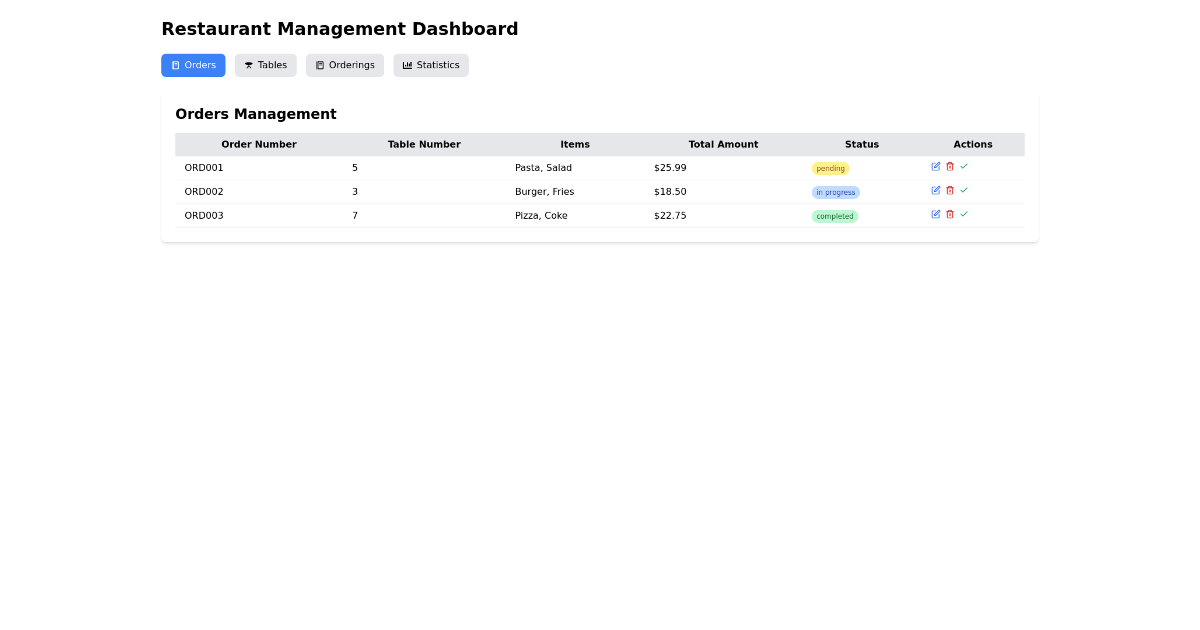Click the edit icon for order ORD001
1200x630 pixels.
click(936, 166)
